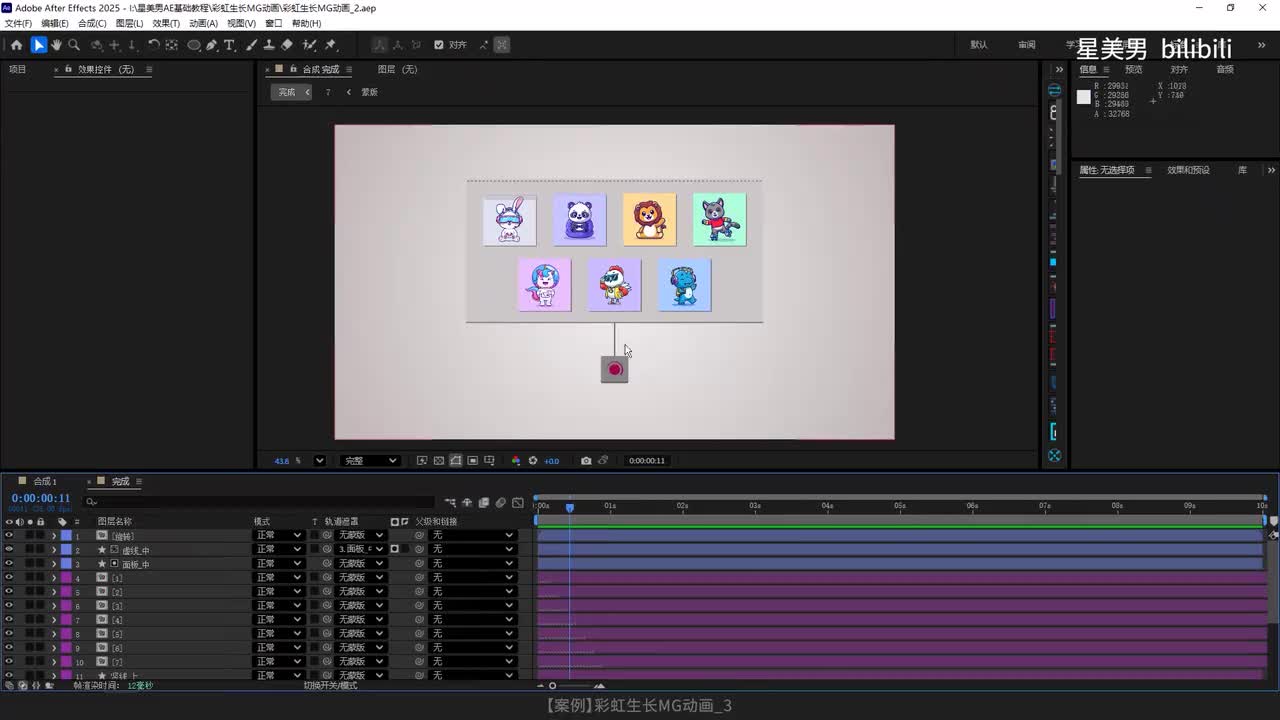Hide layer 1 [旋转] with its eye icon

coord(9,536)
